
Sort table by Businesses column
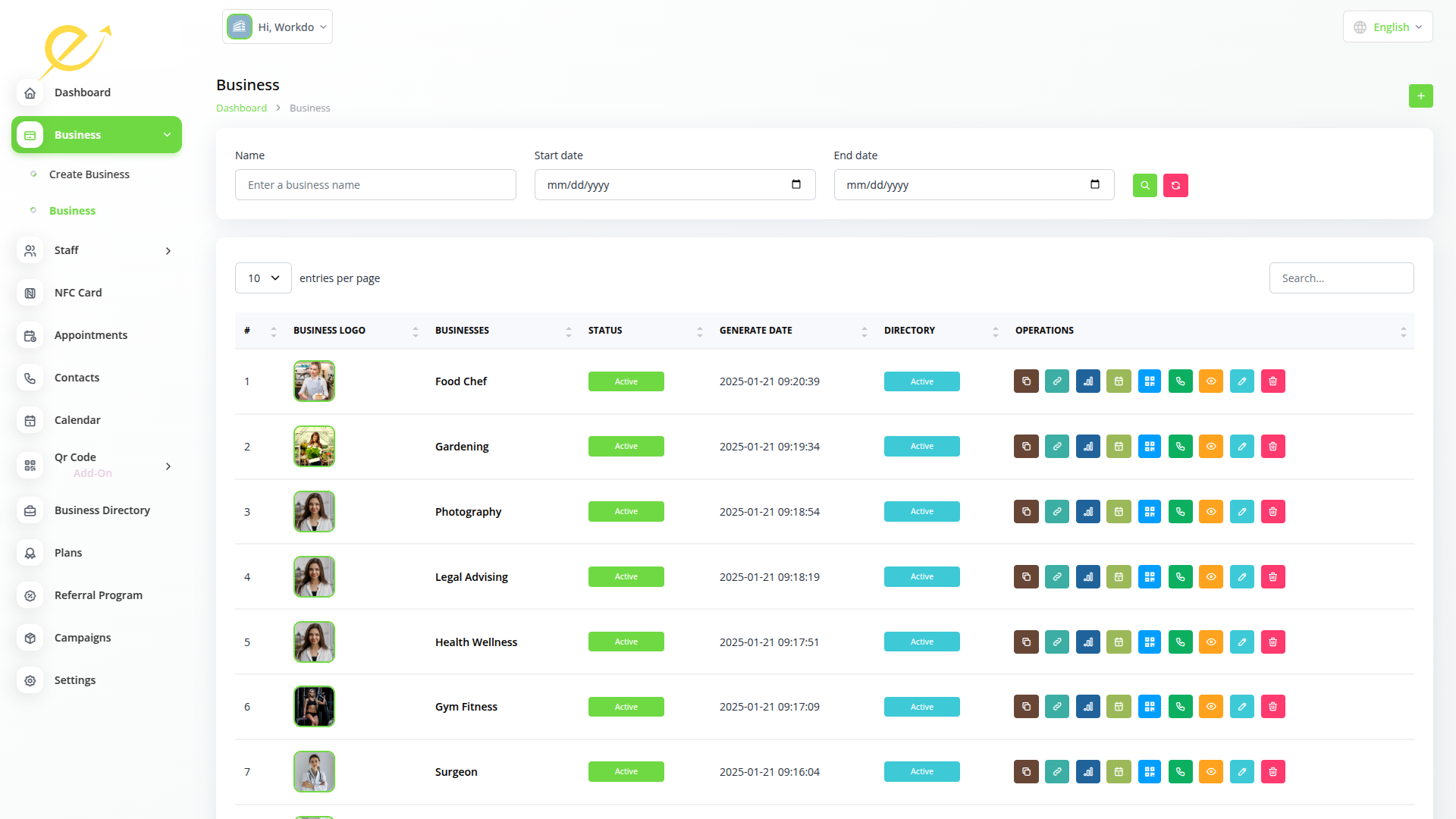501,331
